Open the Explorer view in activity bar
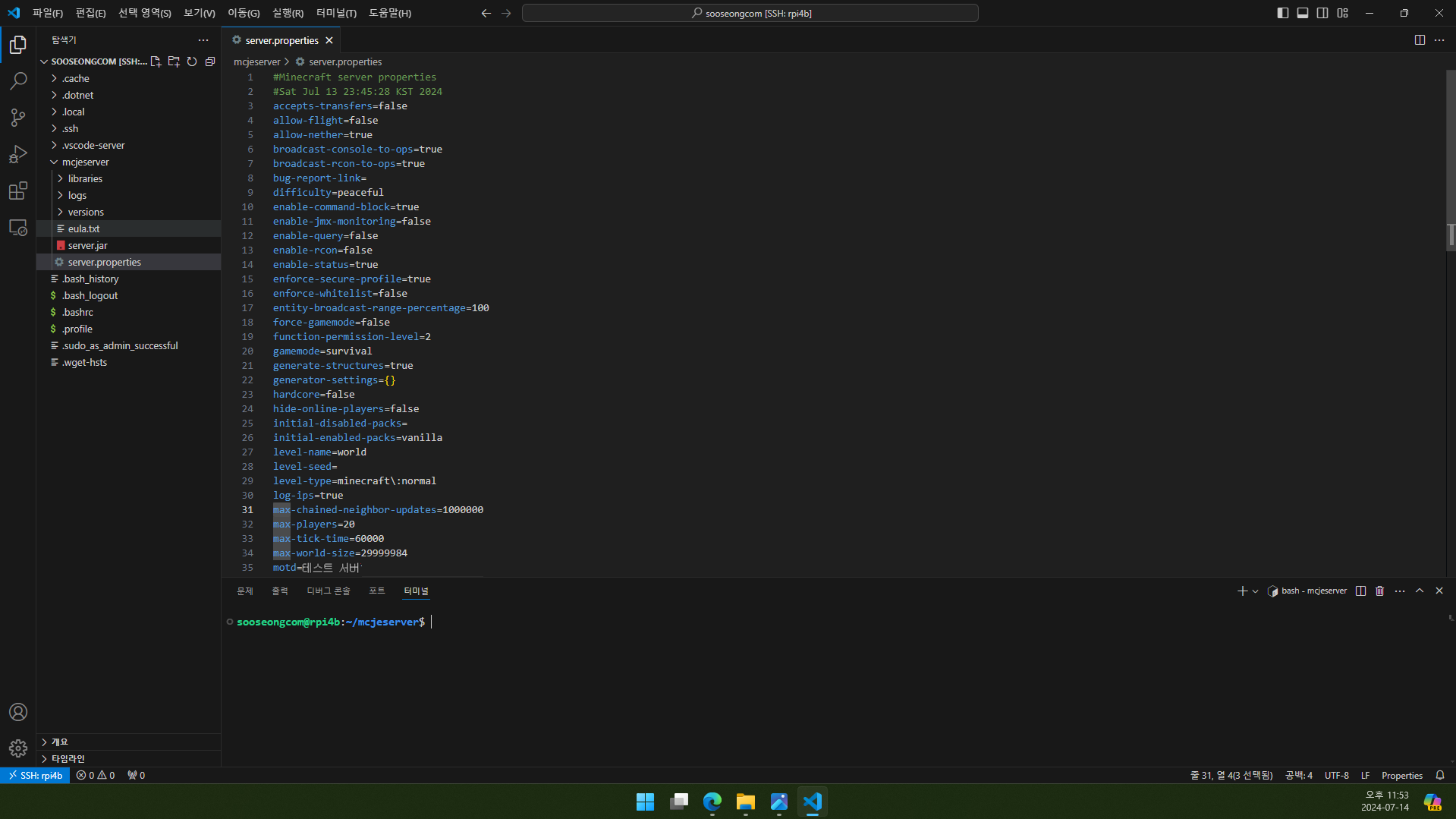The image size is (1456, 819). (x=18, y=45)
